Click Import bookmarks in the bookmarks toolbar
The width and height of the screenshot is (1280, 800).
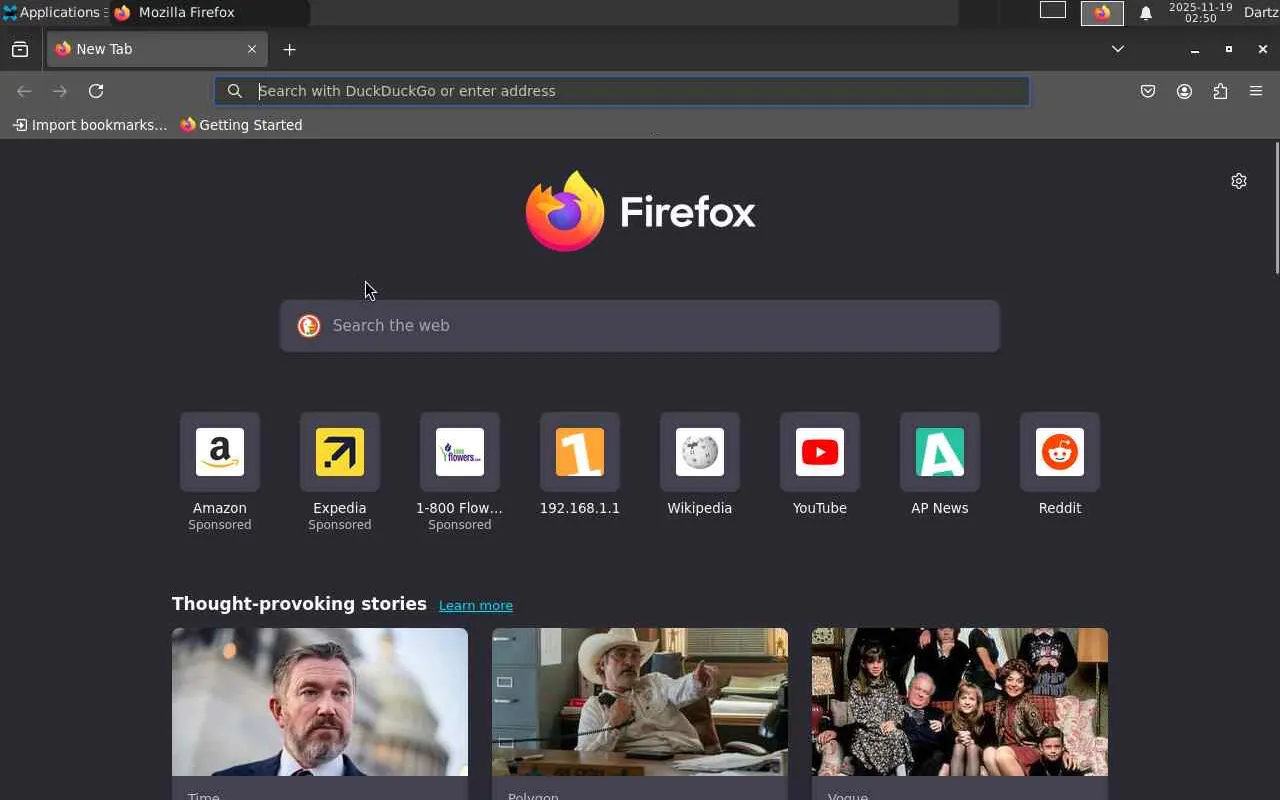pos(90,125)
